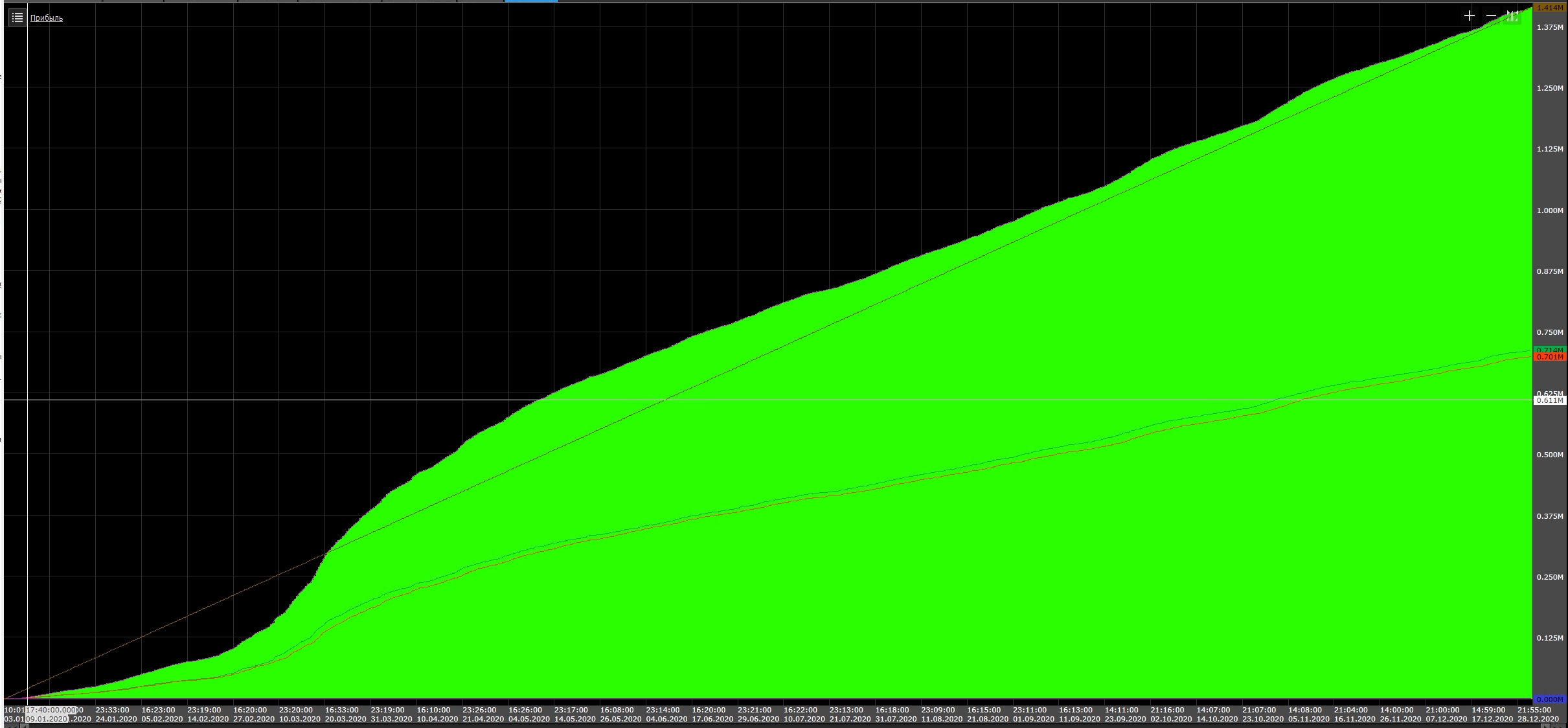Click the 1.000M label on price scale
The height and width of the screenshot is (728, 1568).
click(x=1549, y=210)
